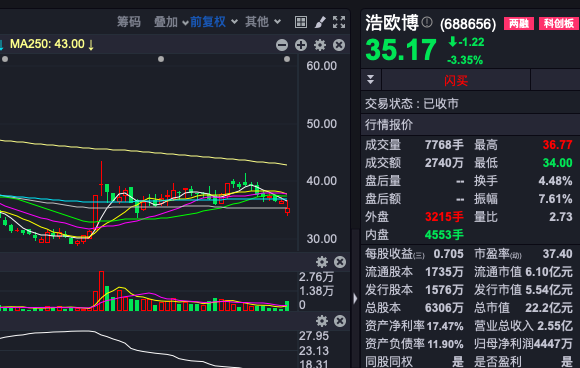Collapse the side panel using the arrow handle
This screenshot has width=580, height=368.
point(355,298)
